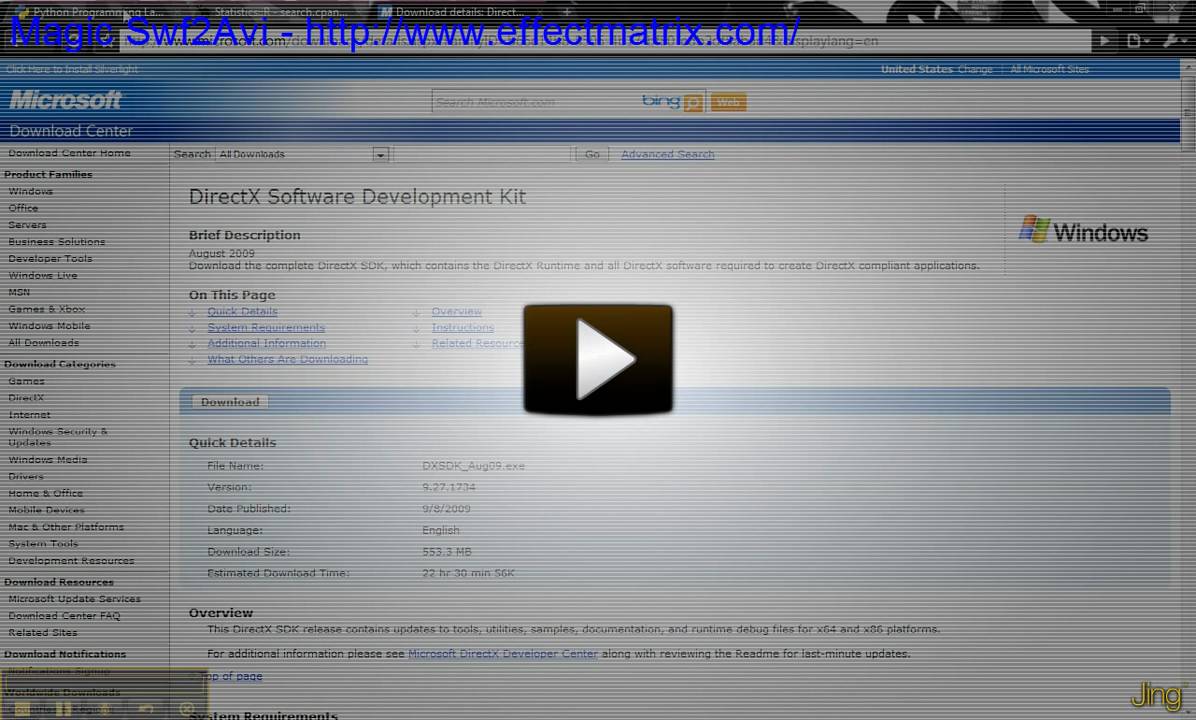1196x720 pixels.
Task: Click the Go search button
Action: pyautogui.click(x=592, y=154)
